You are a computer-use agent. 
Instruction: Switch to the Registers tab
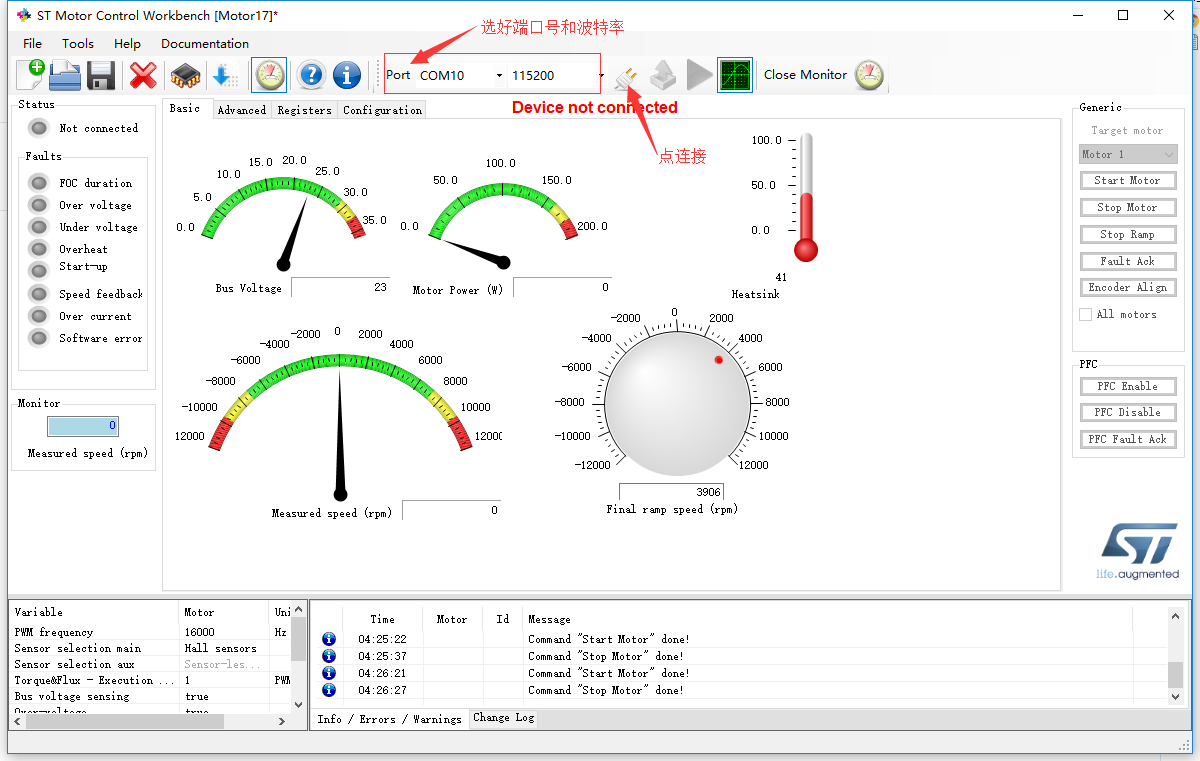304,110
